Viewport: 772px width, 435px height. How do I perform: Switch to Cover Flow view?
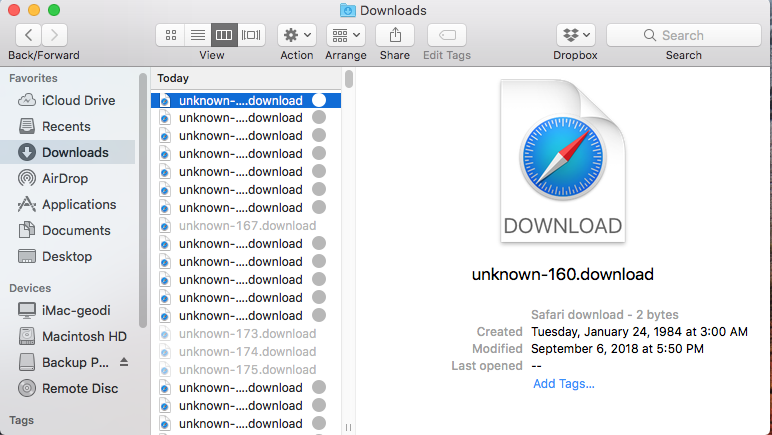[x=251, y=35]
